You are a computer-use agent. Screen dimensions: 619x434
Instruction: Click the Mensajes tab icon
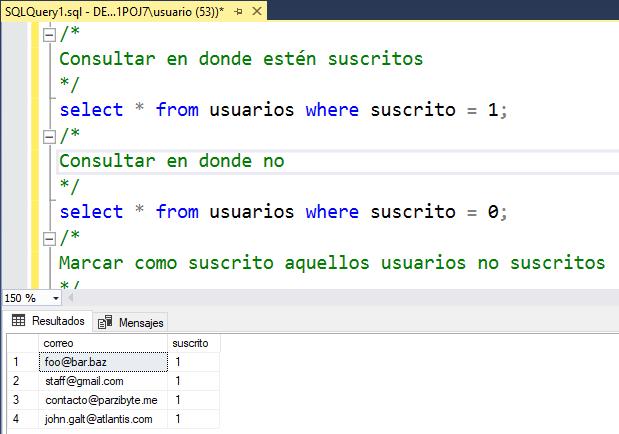pyautogui.click(x=105, y=322)
